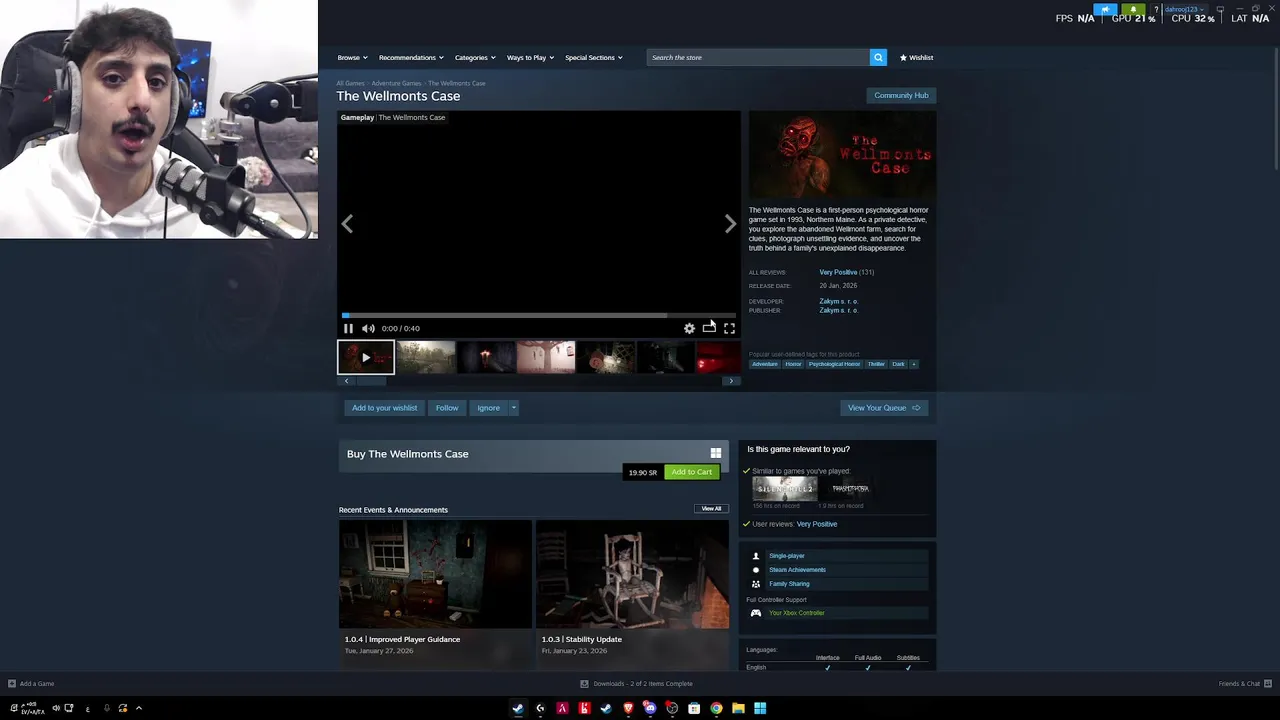
Task: Click the Add a Game plus icon
Action: [12, 684]
